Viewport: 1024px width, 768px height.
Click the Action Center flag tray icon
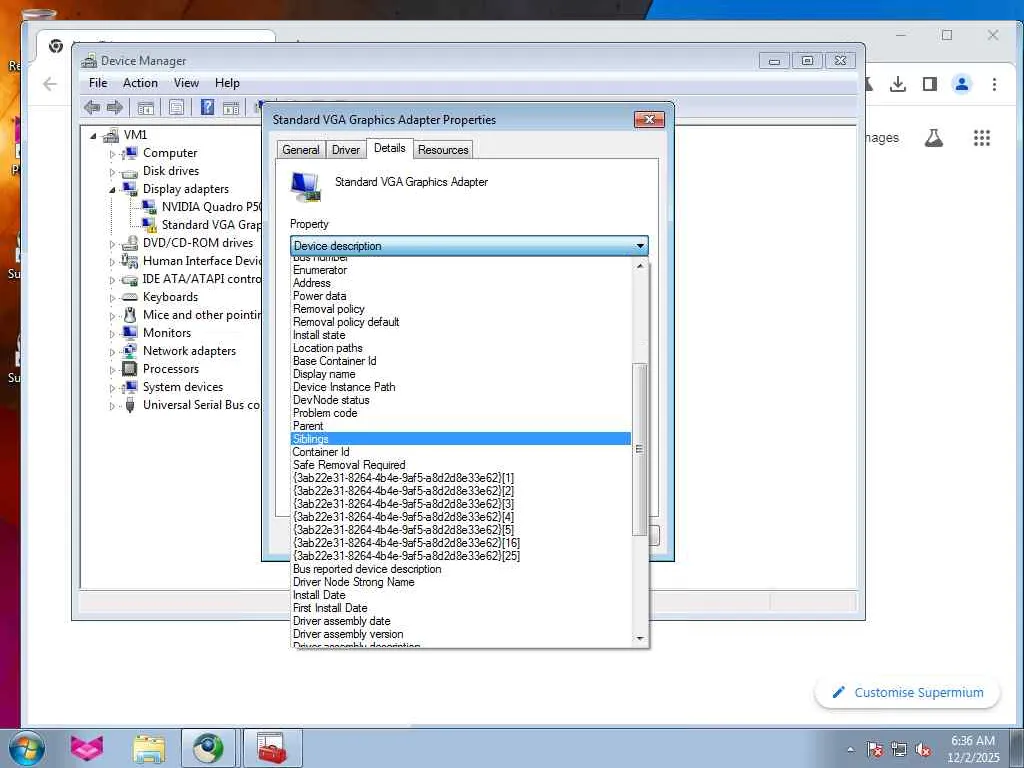click(875, 750)
